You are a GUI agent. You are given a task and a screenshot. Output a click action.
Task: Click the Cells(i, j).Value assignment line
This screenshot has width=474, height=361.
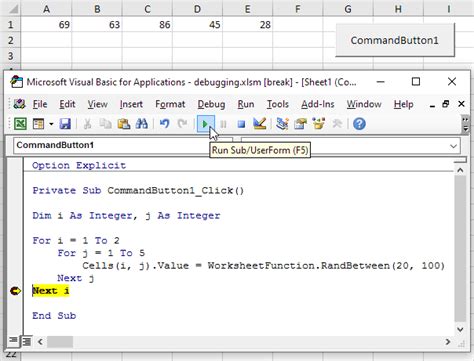point(263,266)
